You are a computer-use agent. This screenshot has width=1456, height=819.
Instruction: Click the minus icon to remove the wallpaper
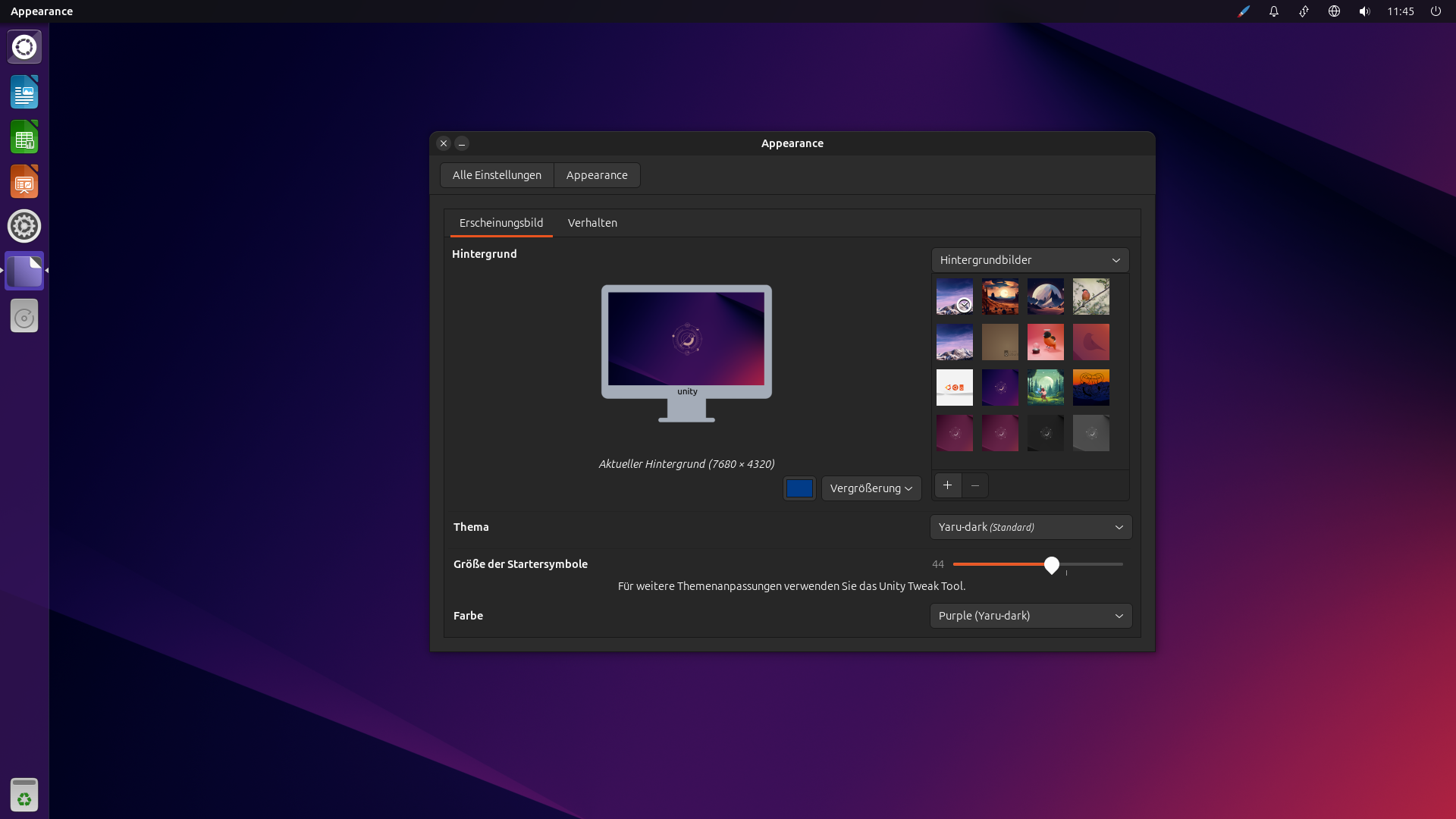pos(975,485)
